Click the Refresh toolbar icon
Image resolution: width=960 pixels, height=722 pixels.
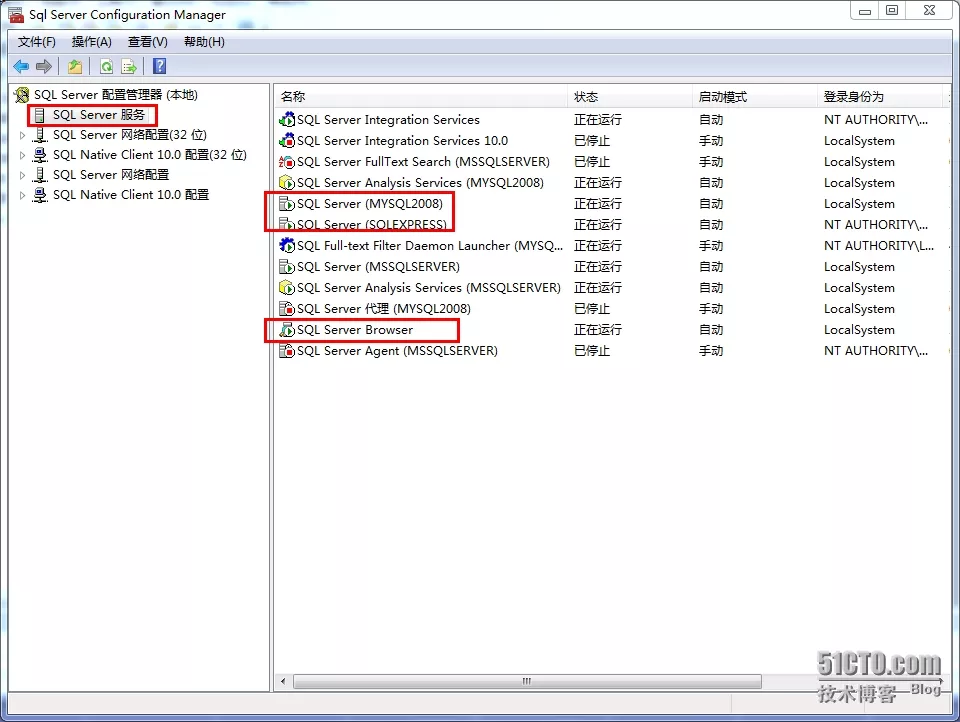click(x=107, y=66)
